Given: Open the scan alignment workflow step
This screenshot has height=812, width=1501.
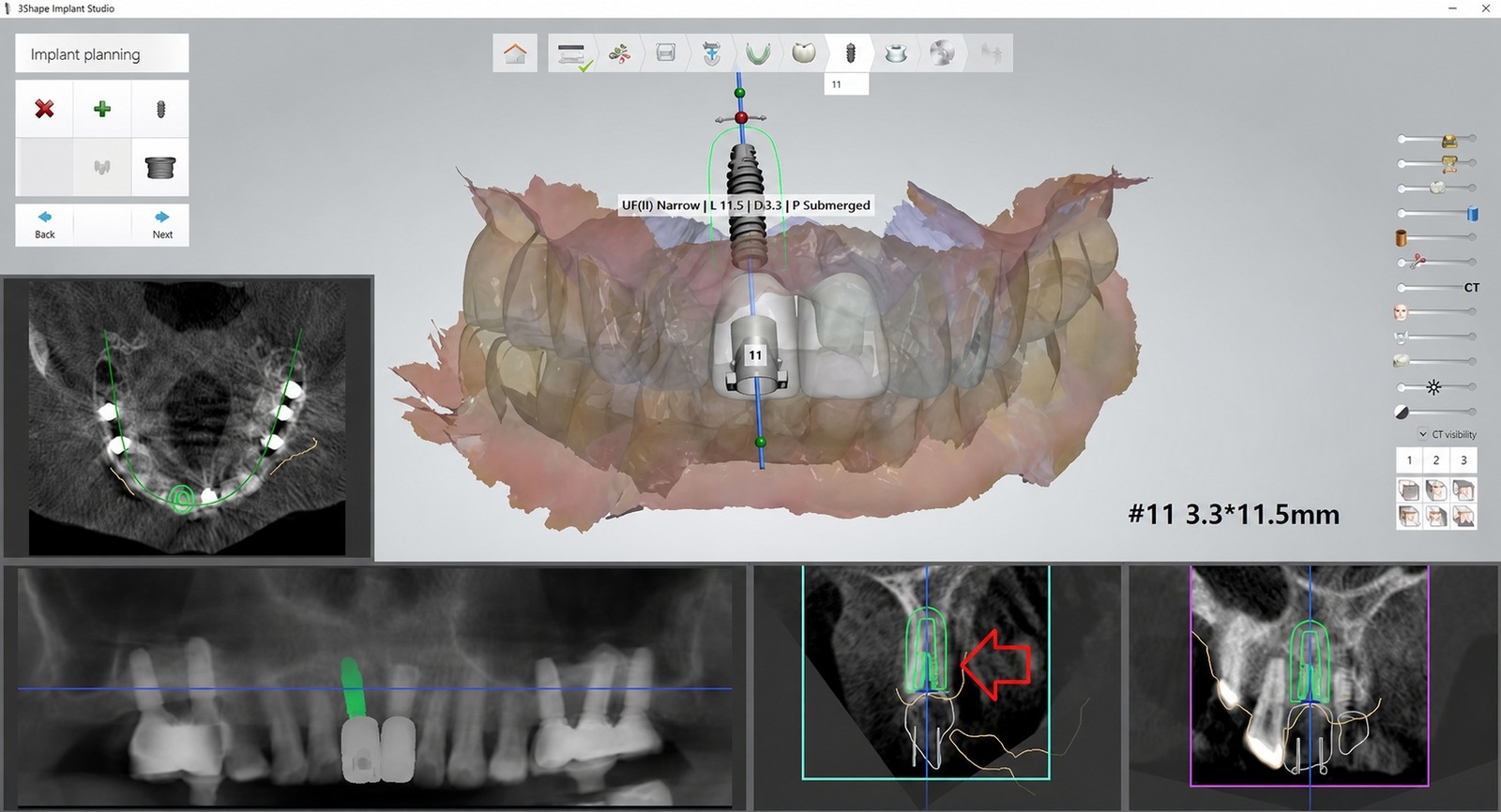Looking at the screenshot, I should (619, 53).
